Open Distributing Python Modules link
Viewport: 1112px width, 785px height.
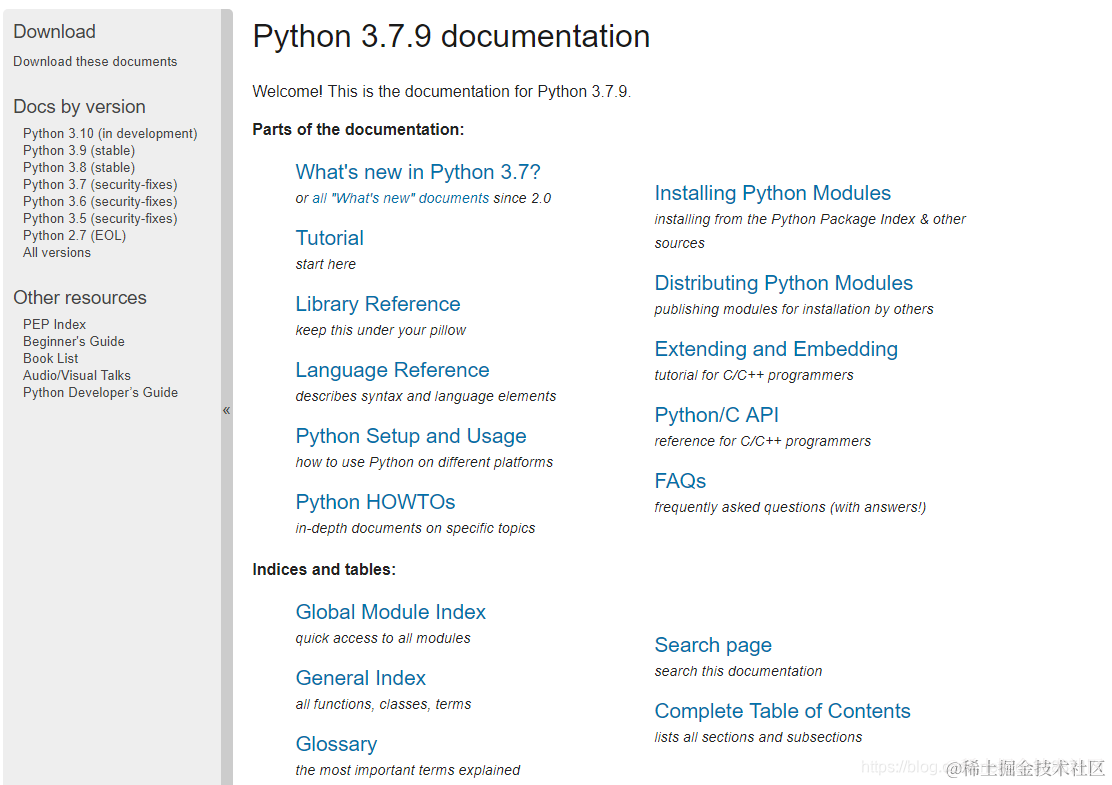(x=784, y=283)
